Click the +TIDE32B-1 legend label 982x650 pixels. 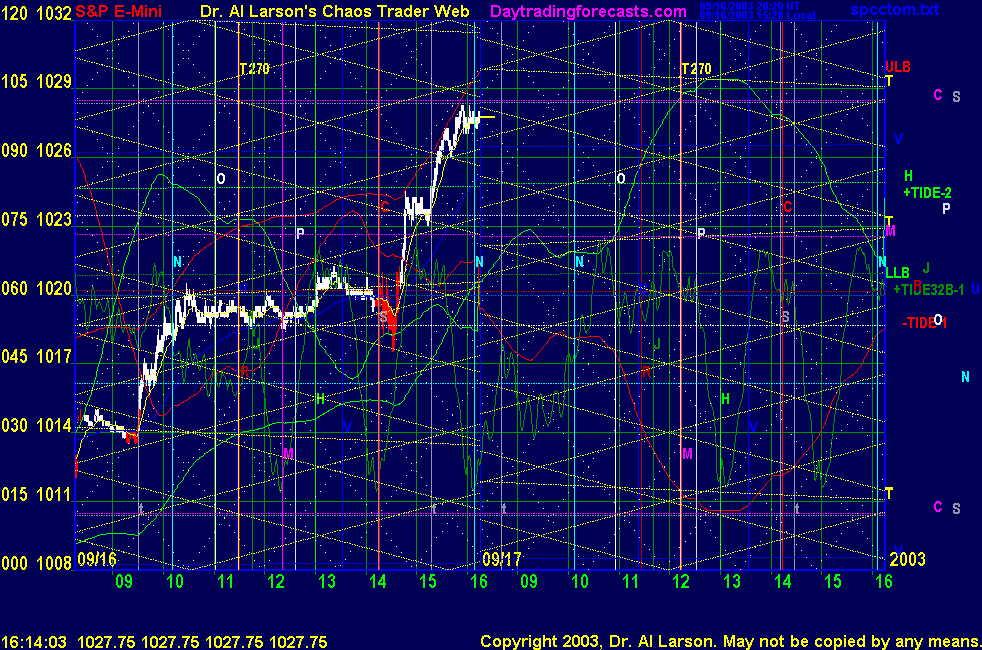pyautogui.click(x=928, y=290)
